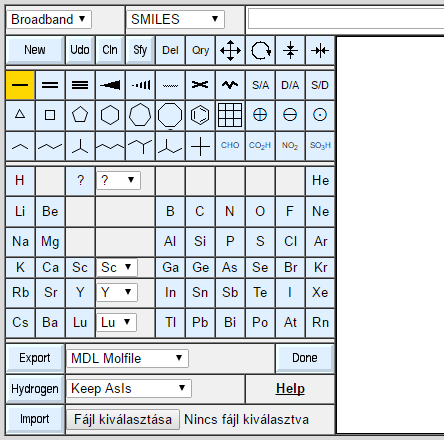The image size is (444, 440).
Task: Click the Cln clean button
Action: pos(110,50)
